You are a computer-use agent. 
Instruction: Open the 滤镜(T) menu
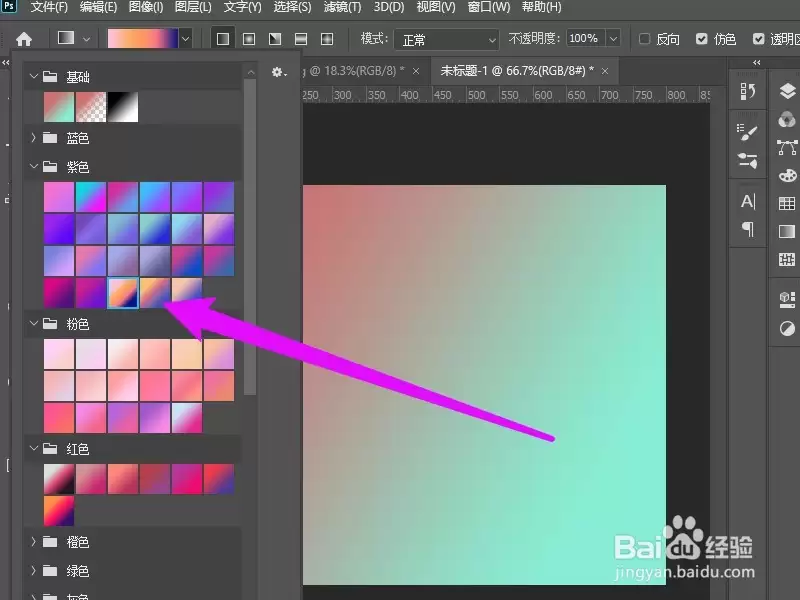(x=342, y=7)
